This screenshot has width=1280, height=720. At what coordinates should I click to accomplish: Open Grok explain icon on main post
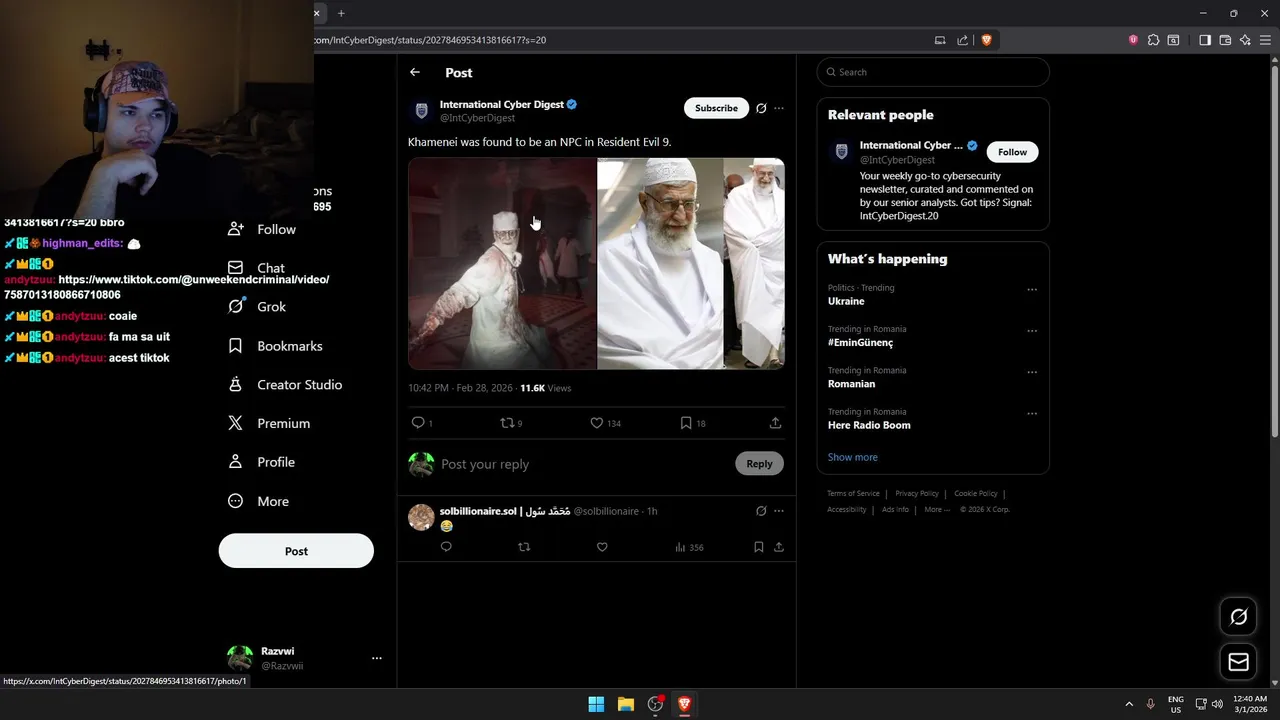tap(761, 108)
